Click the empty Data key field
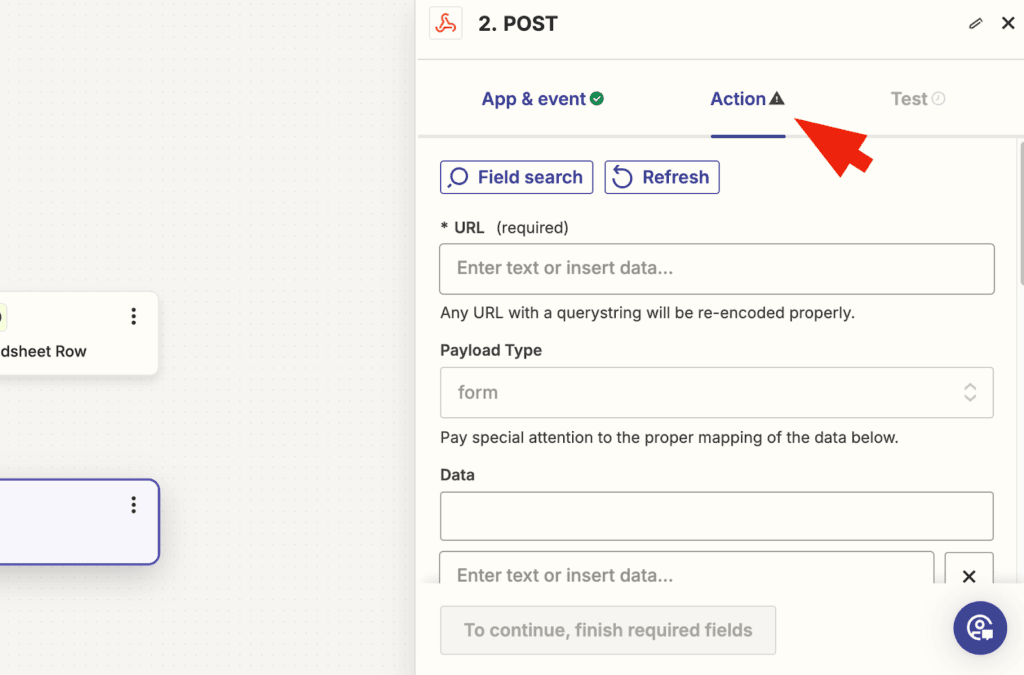The image size is (1024, 675). [x=717, y=516]
